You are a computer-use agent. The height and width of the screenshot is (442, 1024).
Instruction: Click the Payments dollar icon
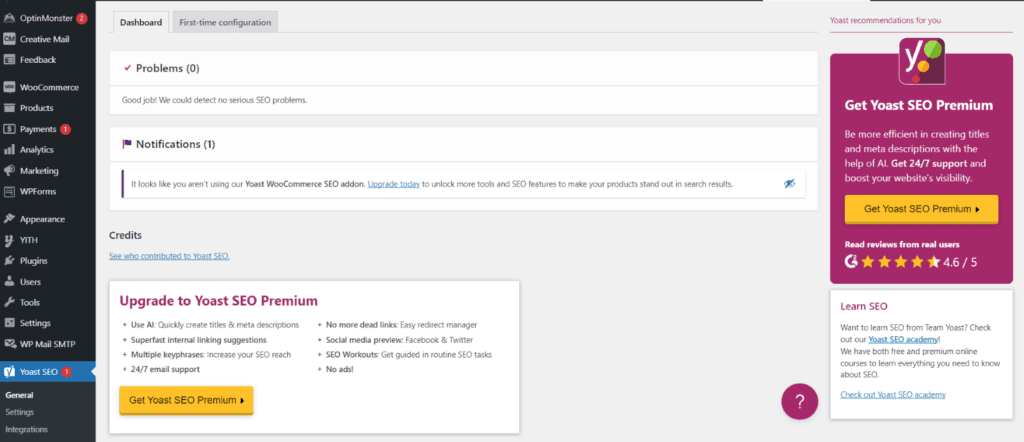tap(9, 129)
